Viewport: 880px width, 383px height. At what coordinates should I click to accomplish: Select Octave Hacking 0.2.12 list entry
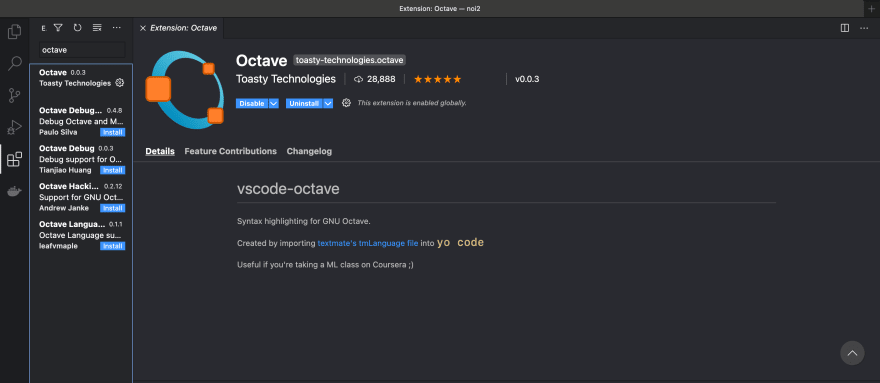coord(81,197)
